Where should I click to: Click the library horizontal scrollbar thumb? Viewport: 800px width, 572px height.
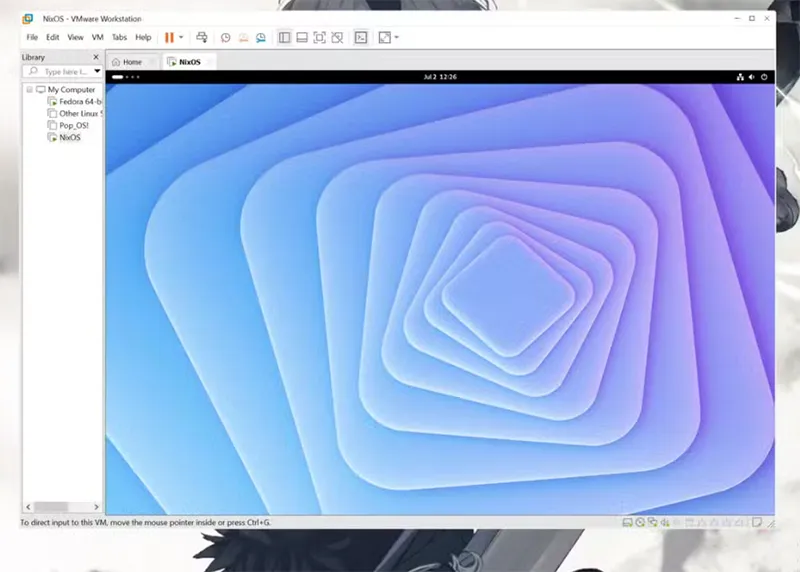tap(51, 507)
